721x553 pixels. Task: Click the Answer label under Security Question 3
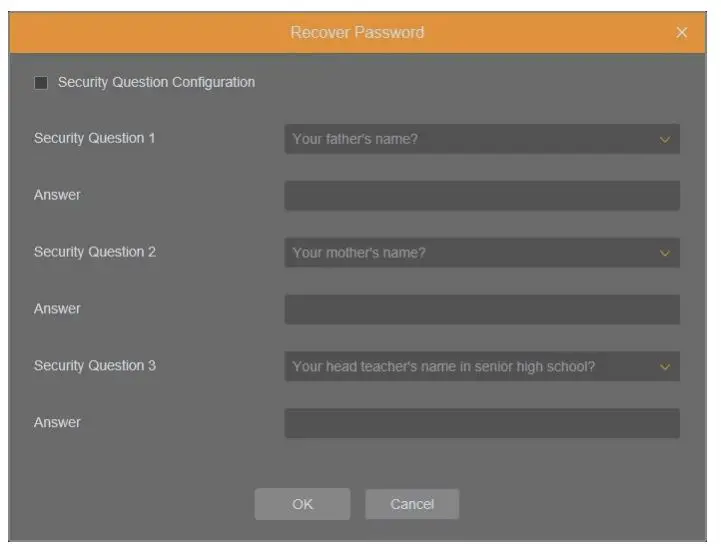point(57,423)
